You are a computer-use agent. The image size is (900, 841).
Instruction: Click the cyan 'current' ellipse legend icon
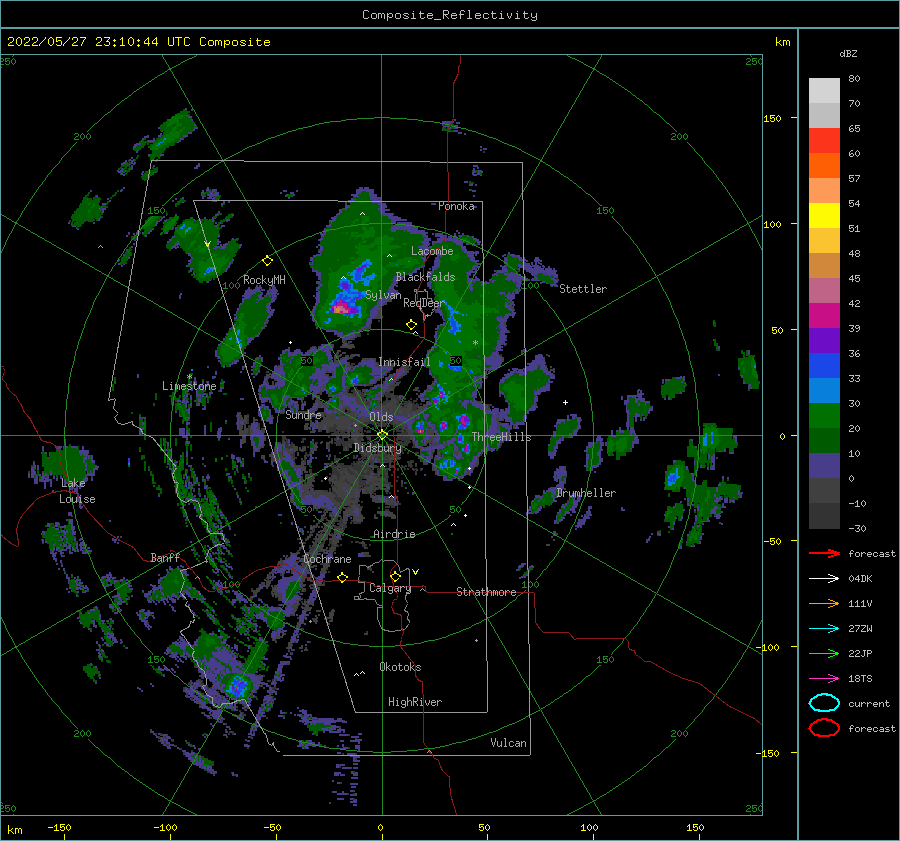824,703
